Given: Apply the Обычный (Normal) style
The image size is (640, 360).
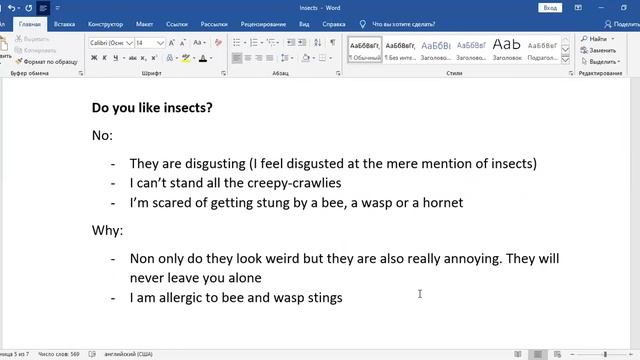Looking at the screenshot, I should pos(365,50).
